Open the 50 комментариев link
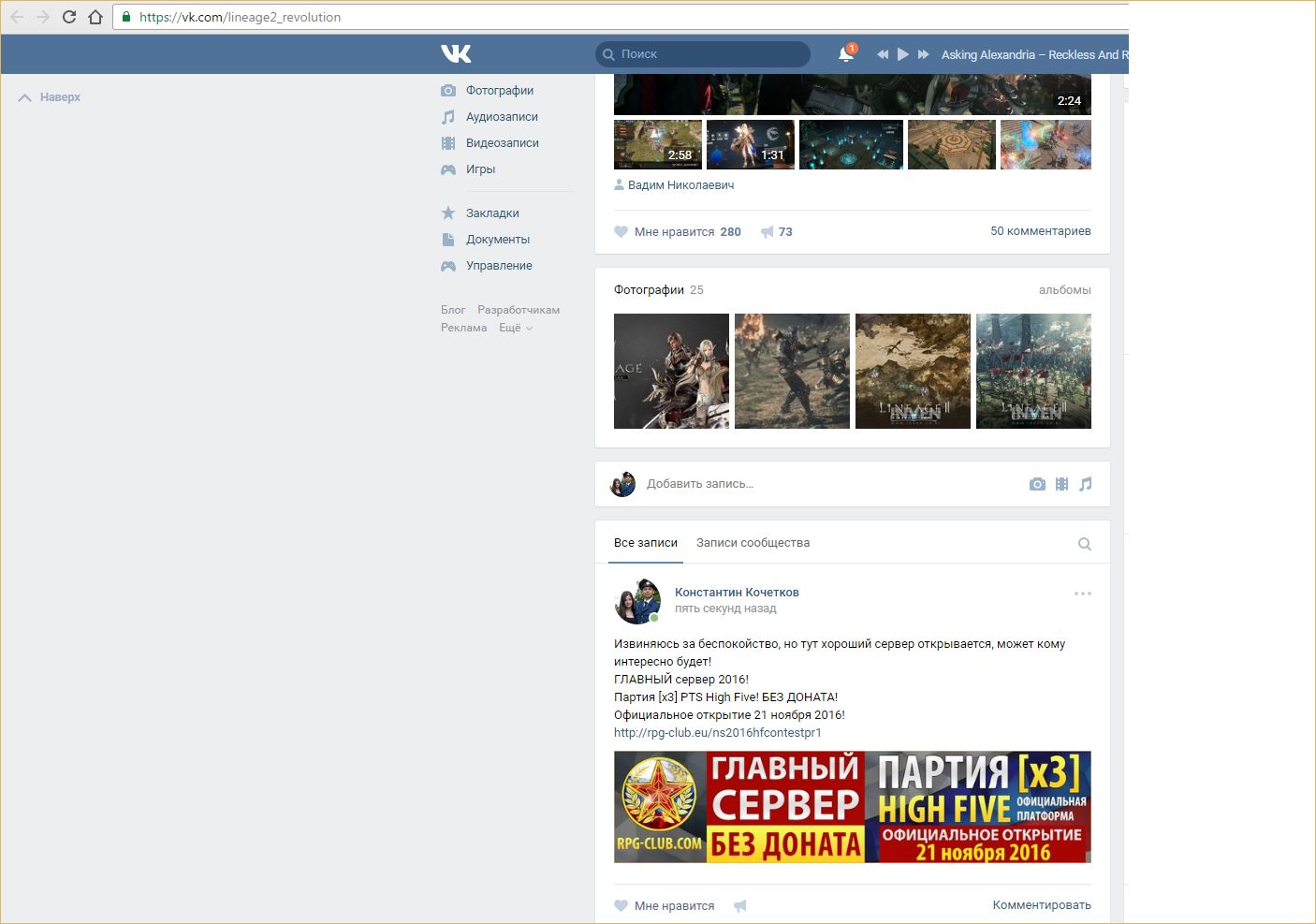1316x924 pixels. pos(1040,231)
